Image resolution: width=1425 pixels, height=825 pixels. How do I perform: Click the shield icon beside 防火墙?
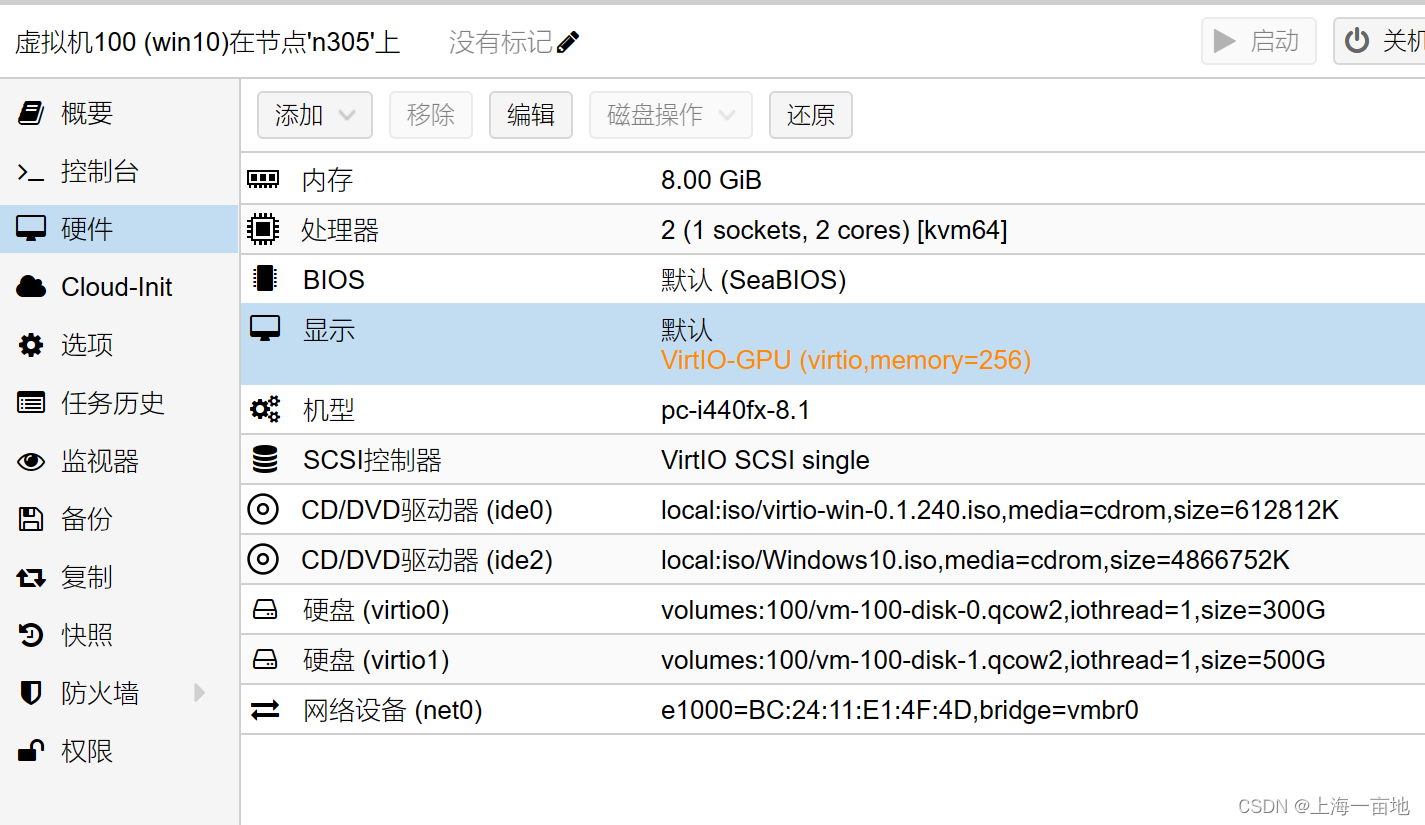pyautogui.click(x=31, y=693)
